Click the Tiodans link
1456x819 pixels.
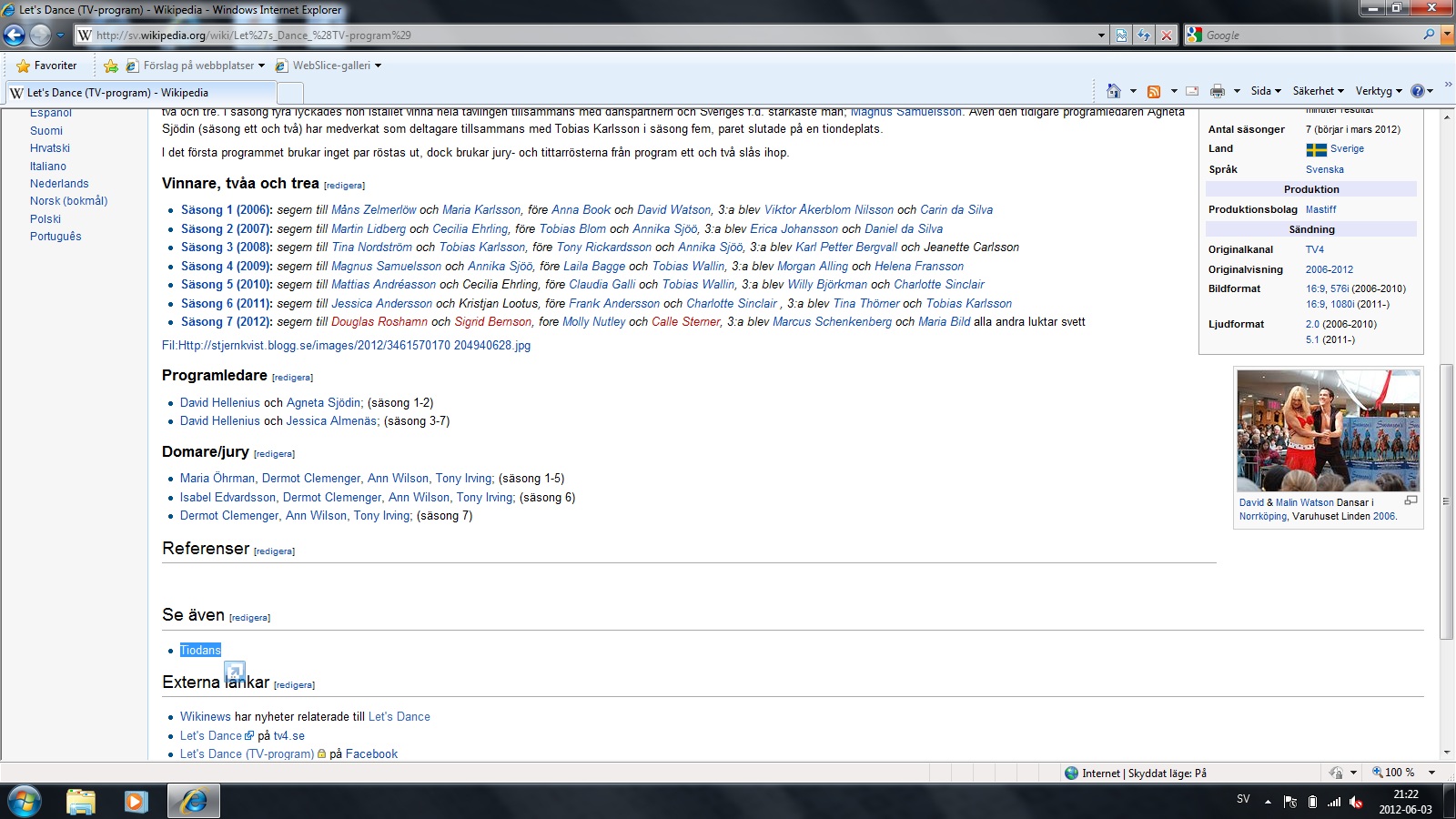(x=200, y=650)
